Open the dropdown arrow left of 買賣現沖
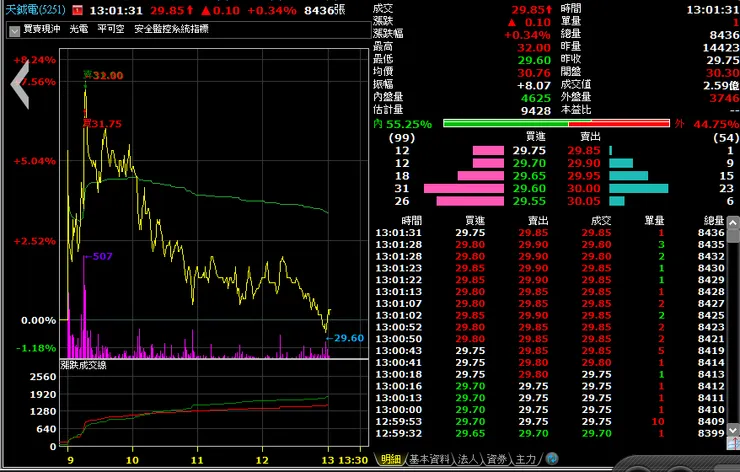This screenshot has width=740, height=472. [15, 31]
